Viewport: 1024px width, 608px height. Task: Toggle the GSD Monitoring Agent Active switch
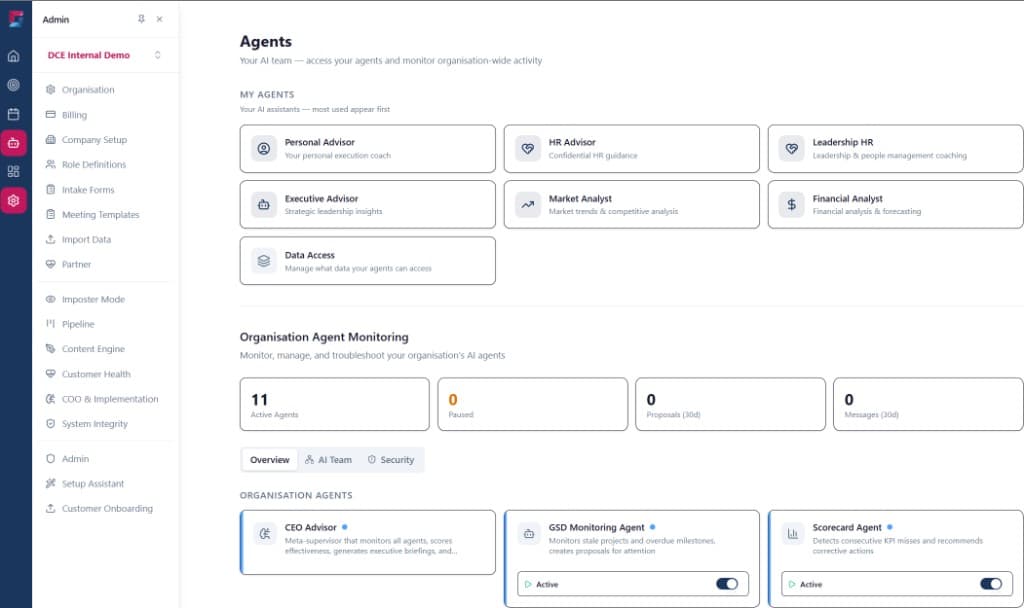click(729, 583)
